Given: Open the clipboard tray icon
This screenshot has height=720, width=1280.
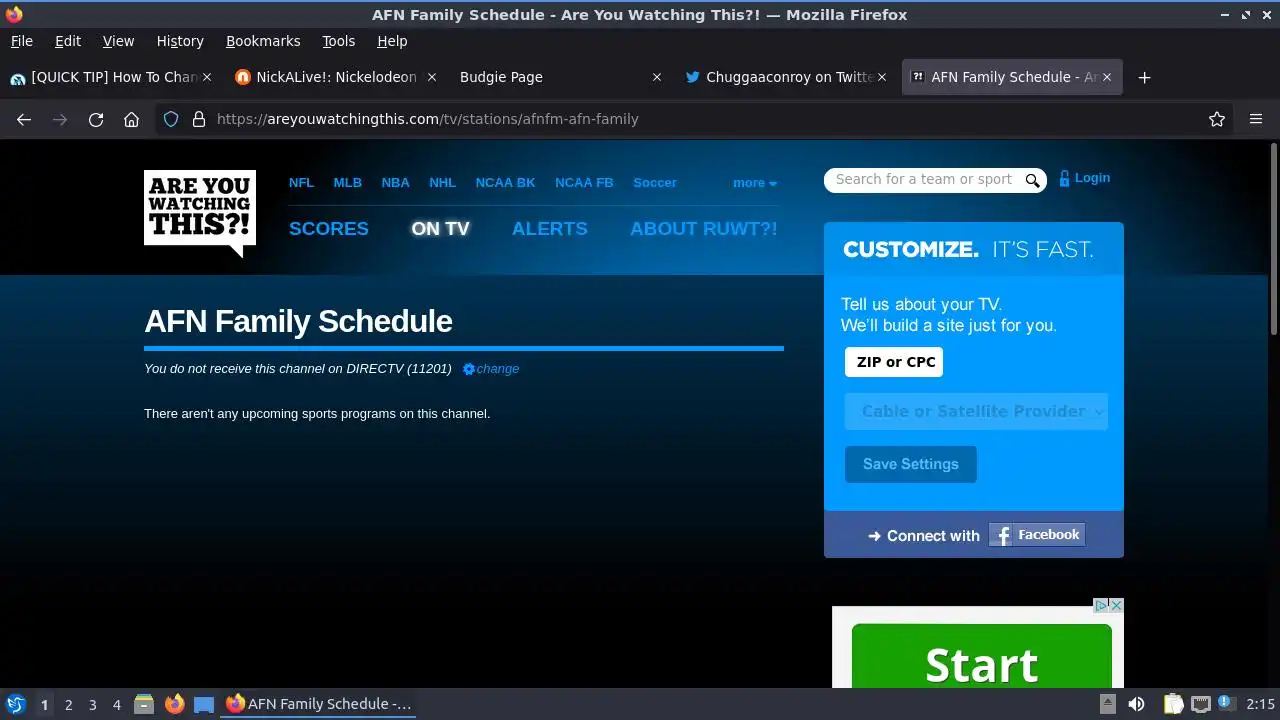Looking at the screenshot, I should click(x=1172, y=704).
